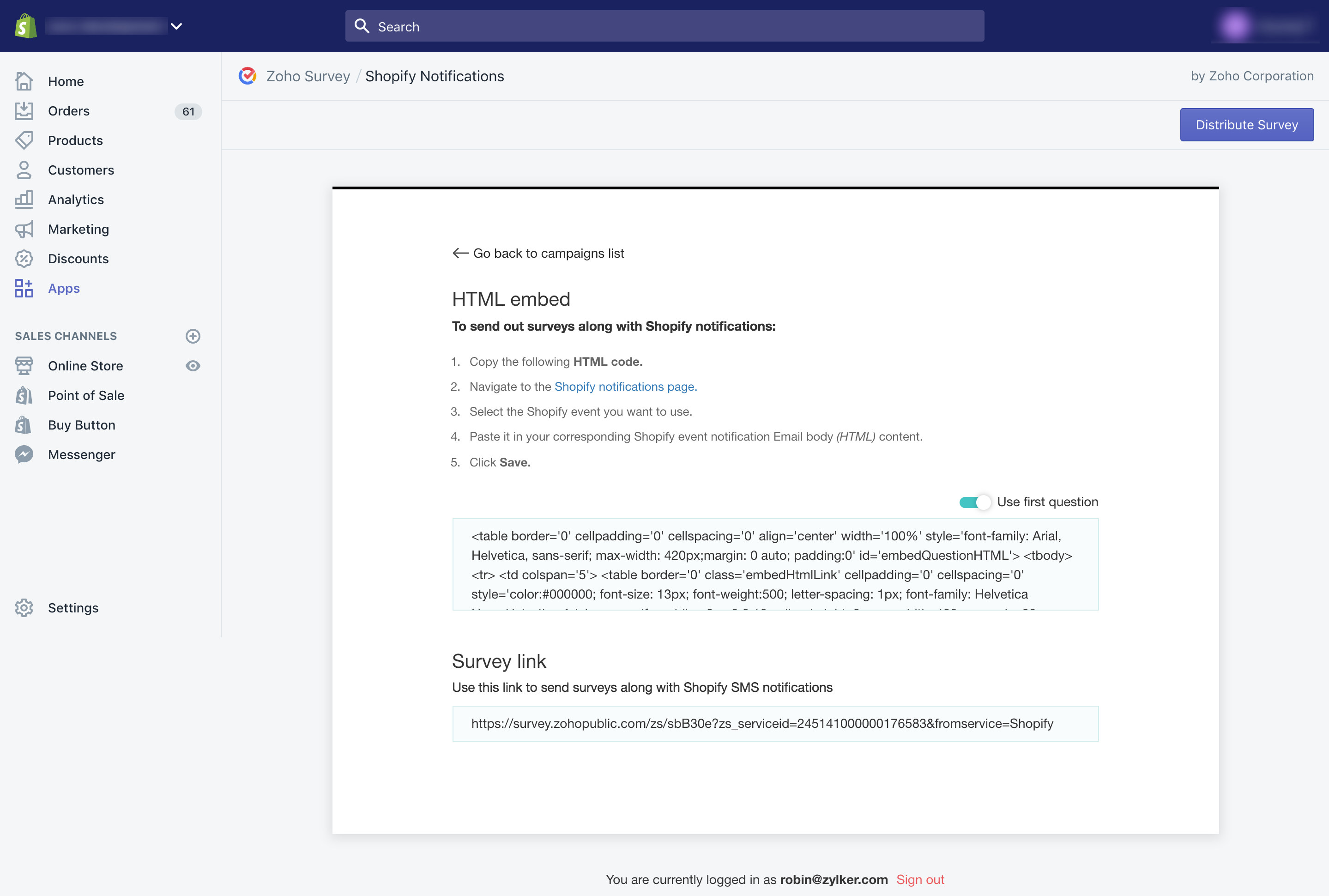Click the Home sidebar icon
Screen dimensions: 1329x896
pyautogui.click(x=24, y=81)
